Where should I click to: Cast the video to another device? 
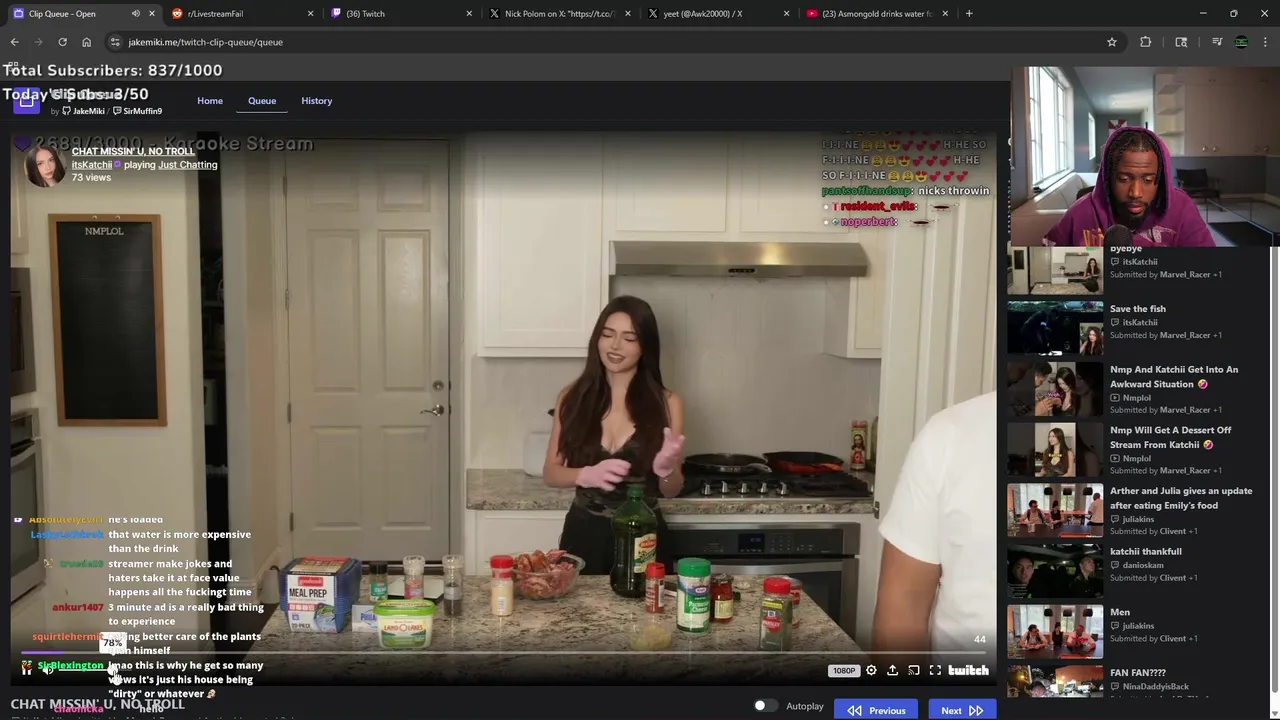coord(913,671)
